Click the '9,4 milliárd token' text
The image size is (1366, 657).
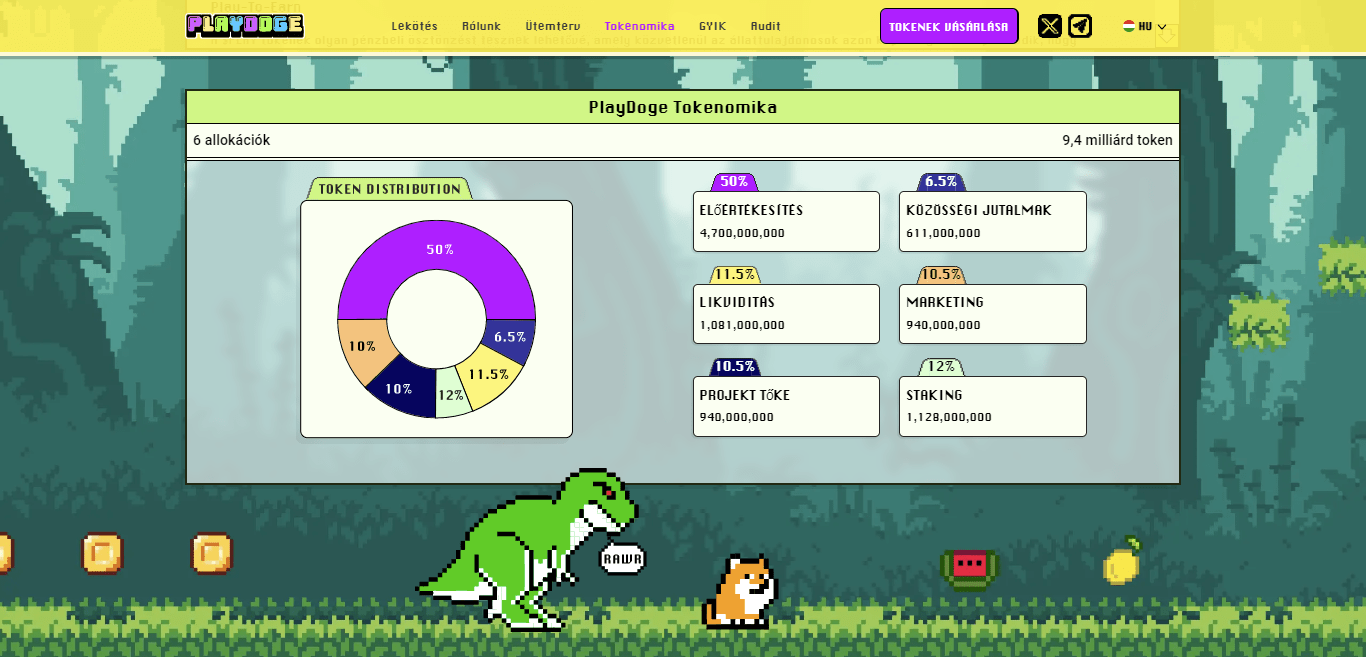click(1117, 140)
